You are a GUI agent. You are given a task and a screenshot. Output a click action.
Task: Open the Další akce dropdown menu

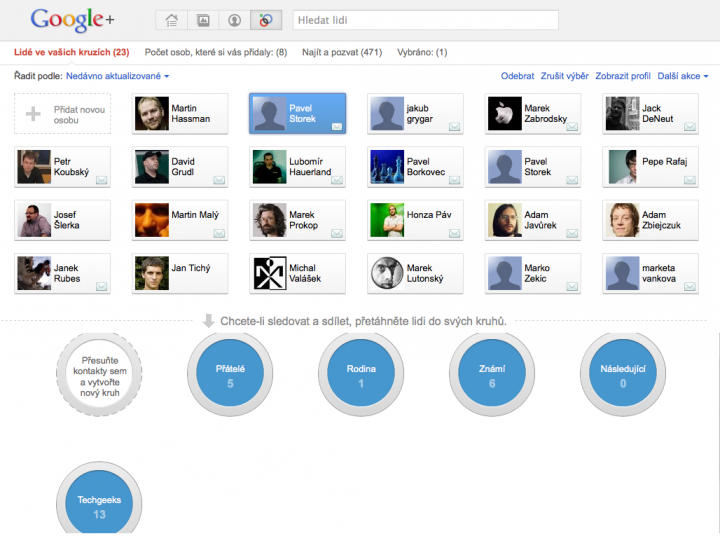click(683, 76)
